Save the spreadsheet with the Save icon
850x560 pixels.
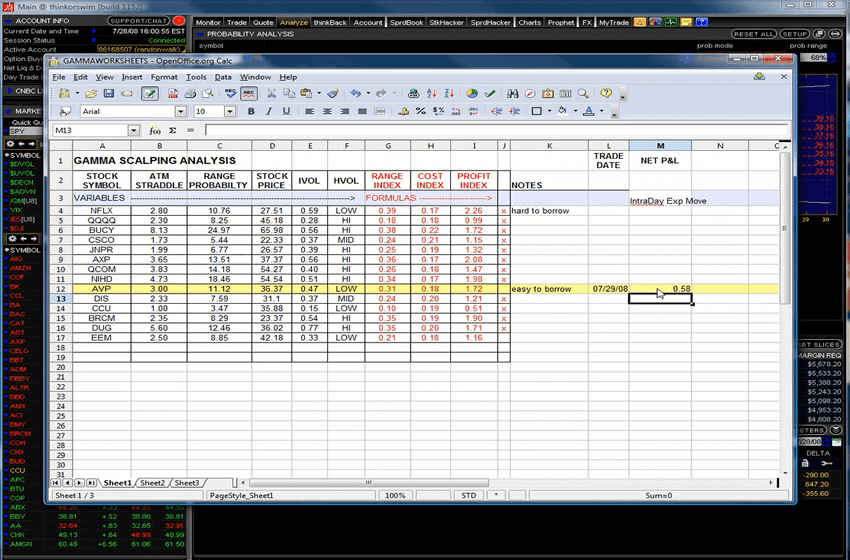tap(108, 93)
